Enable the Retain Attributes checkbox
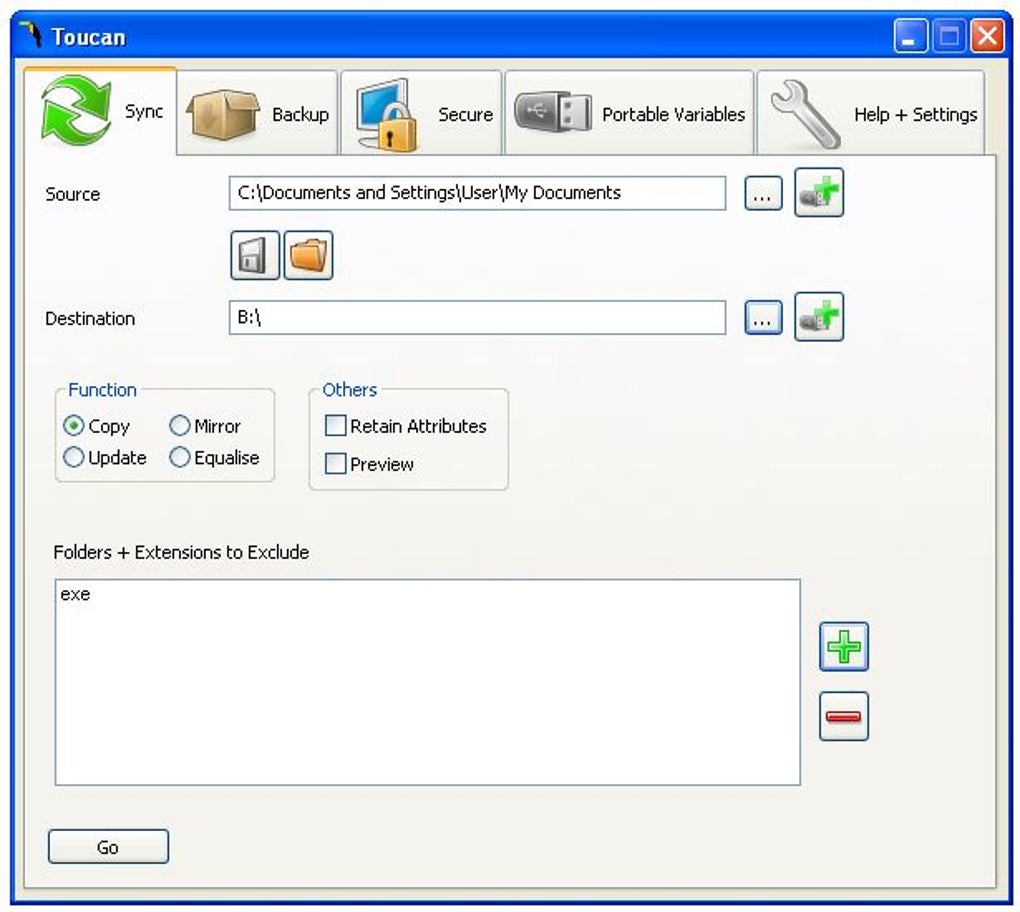 pyautogui.click(x=335, y=426)
